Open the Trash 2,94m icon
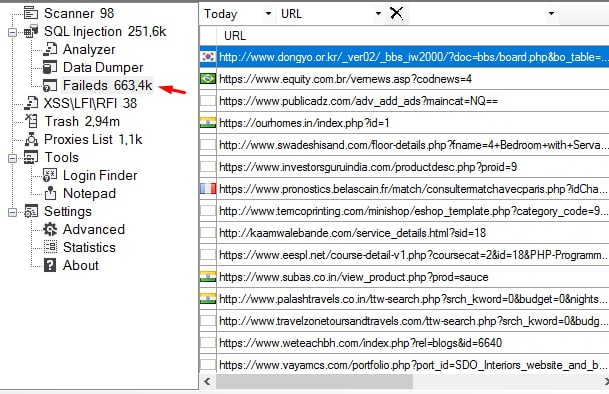The height and width of the screenshot is (394, 609). (x=31, y=121)
